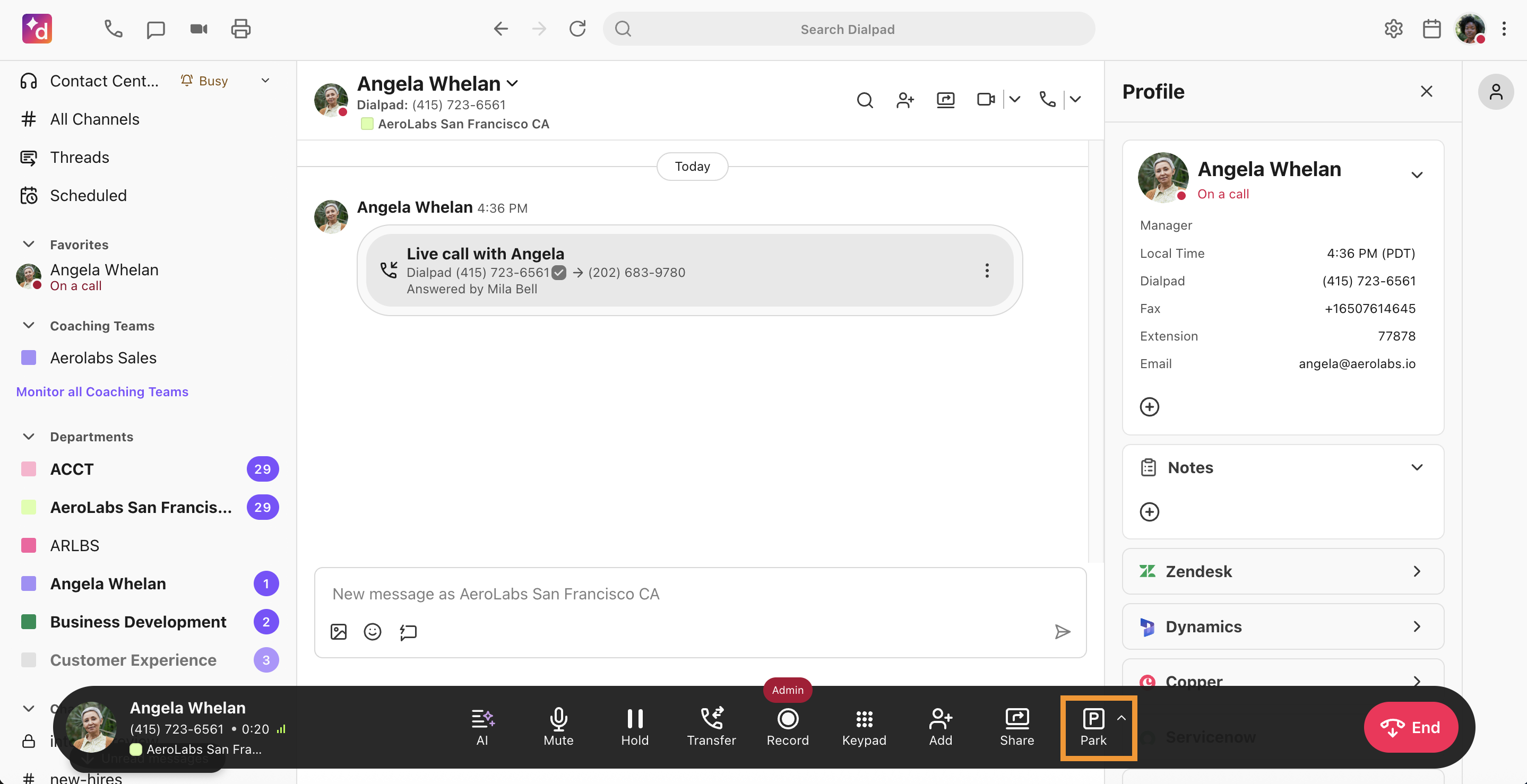Collapse the Favorites section
This screenshot has width=1527, height=784.
[29, 244]
